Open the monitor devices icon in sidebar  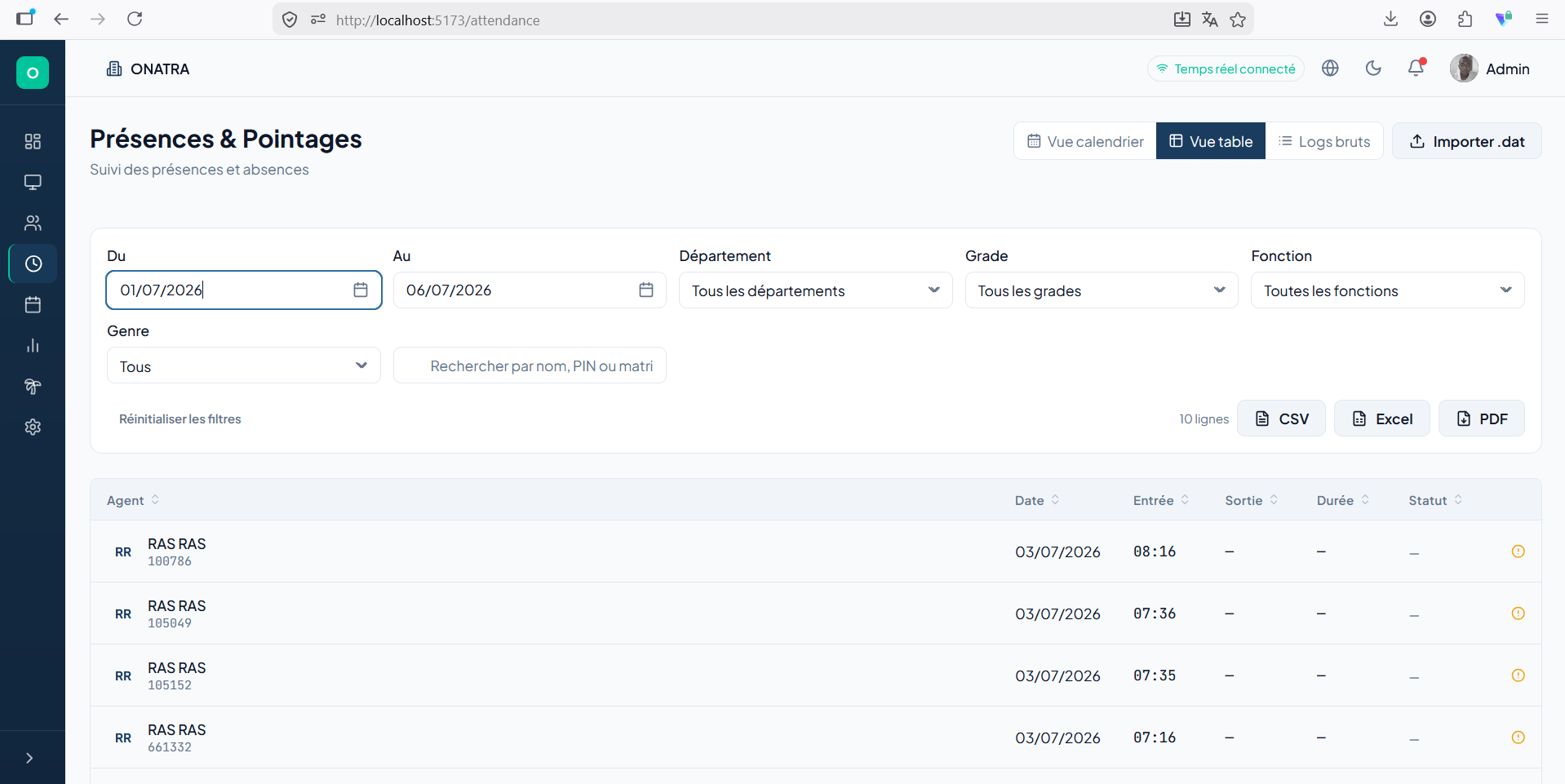pos(33,182)
